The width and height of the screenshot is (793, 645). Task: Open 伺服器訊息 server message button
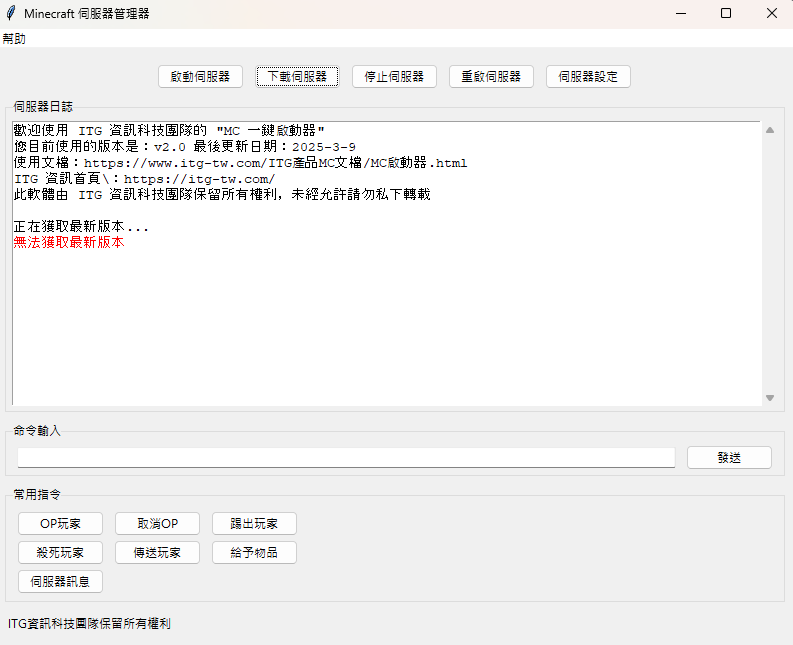point(60,581)
